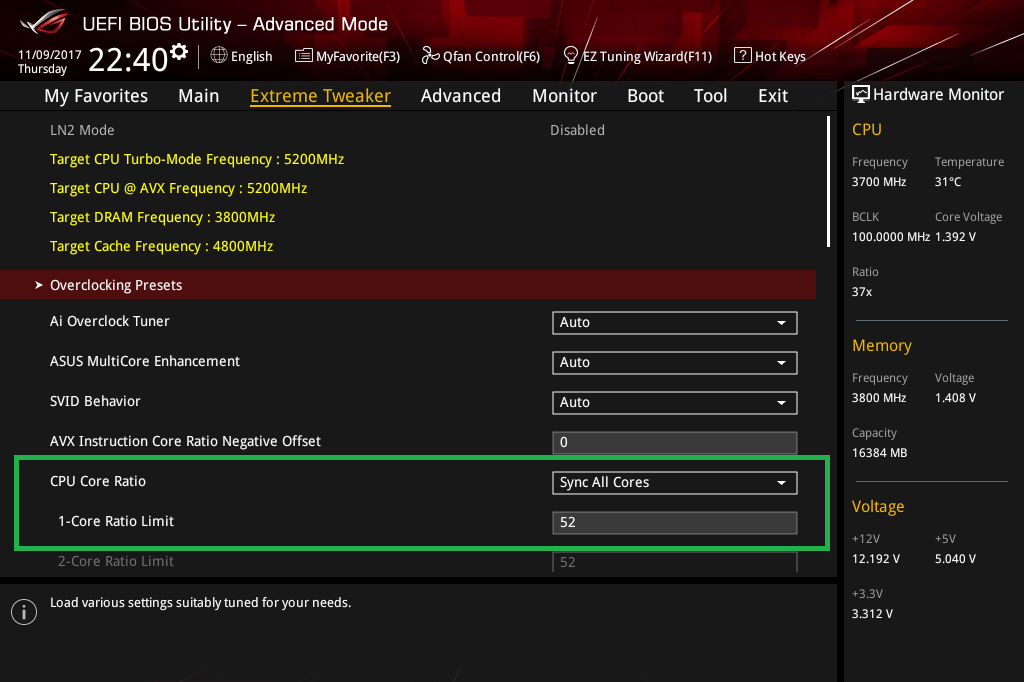Select the SVID Behavior label

point(95,401)
